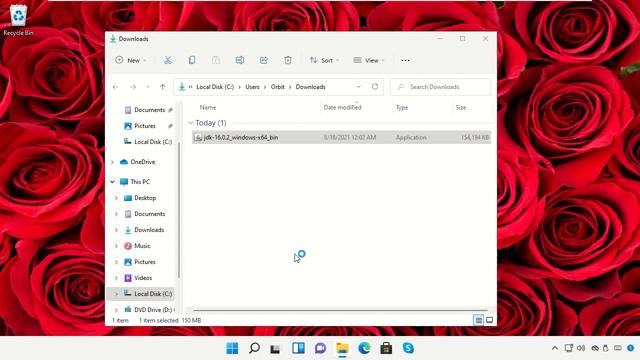Open the Windows Start menu

232,348
